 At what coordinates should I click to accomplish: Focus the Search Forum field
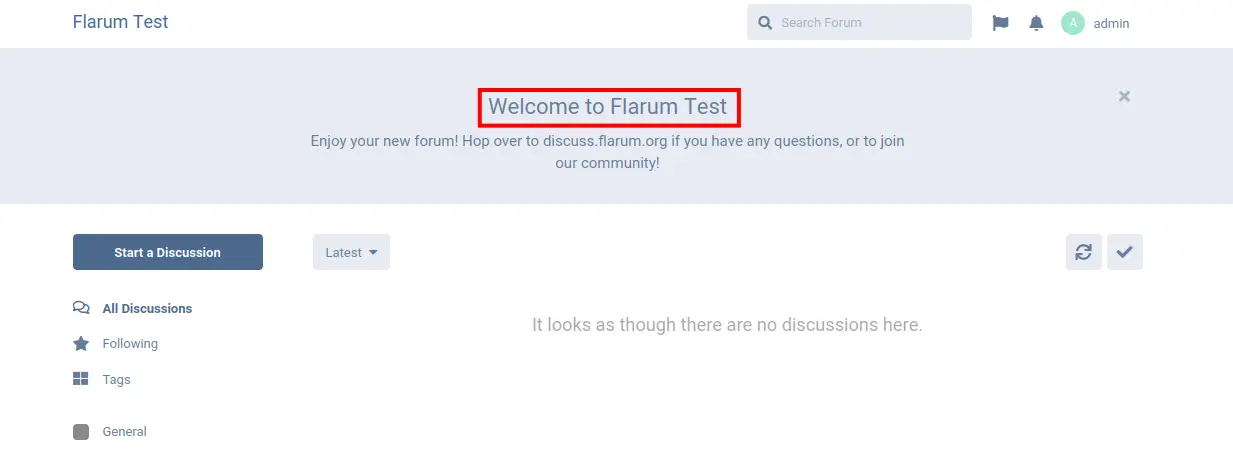(859, 22)
